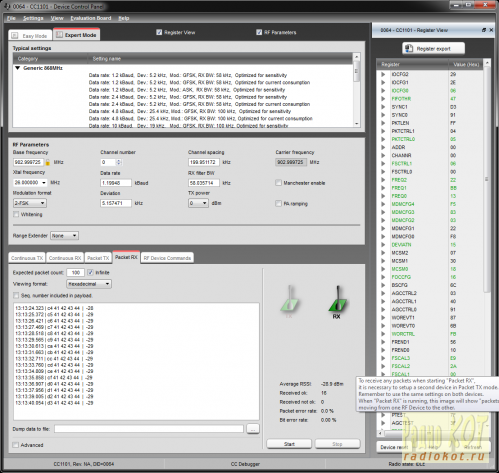The height and width of the screenshot is (473, 499).
Task: Close the Register View panel
Action: click(x=491, y=30)
